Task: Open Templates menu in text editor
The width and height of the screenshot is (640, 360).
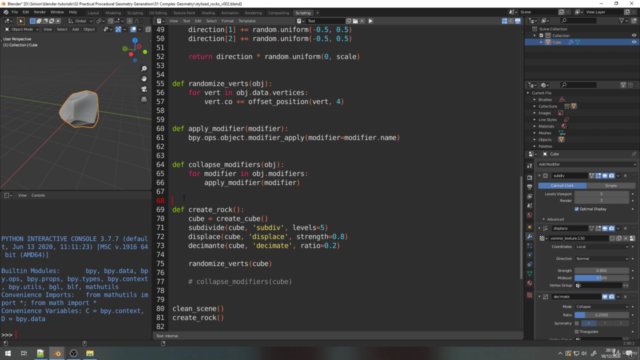Action: 247,21
